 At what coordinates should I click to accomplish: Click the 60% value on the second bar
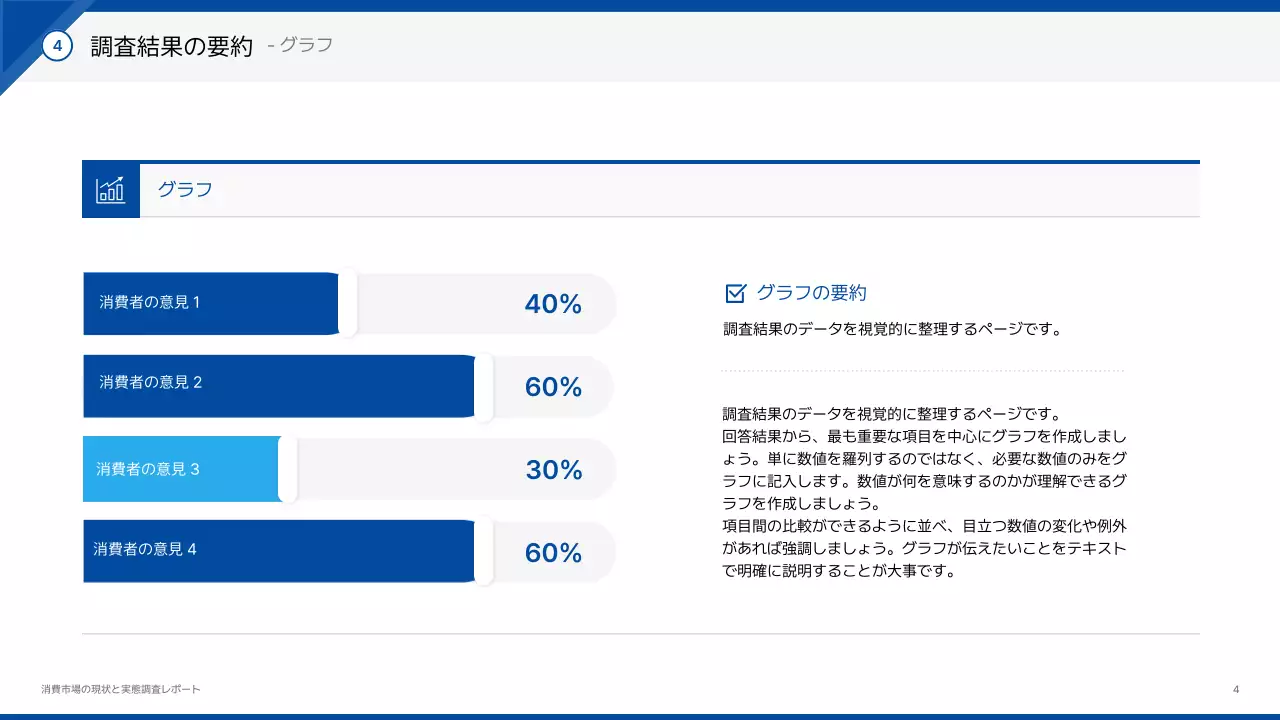tap(553, 387)
